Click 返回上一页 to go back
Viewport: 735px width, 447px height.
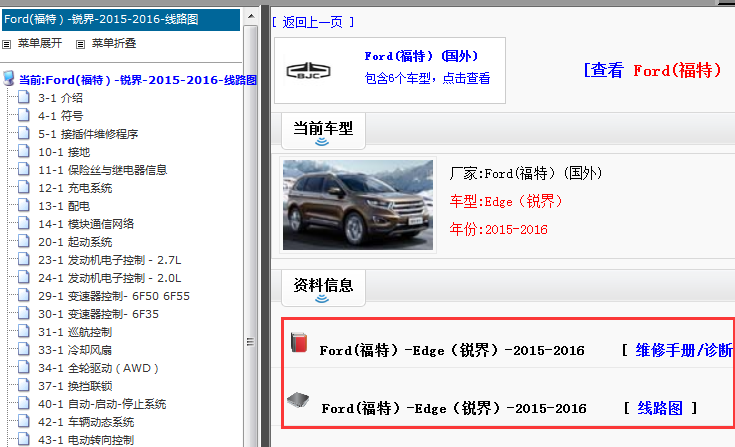coord(313,22)
